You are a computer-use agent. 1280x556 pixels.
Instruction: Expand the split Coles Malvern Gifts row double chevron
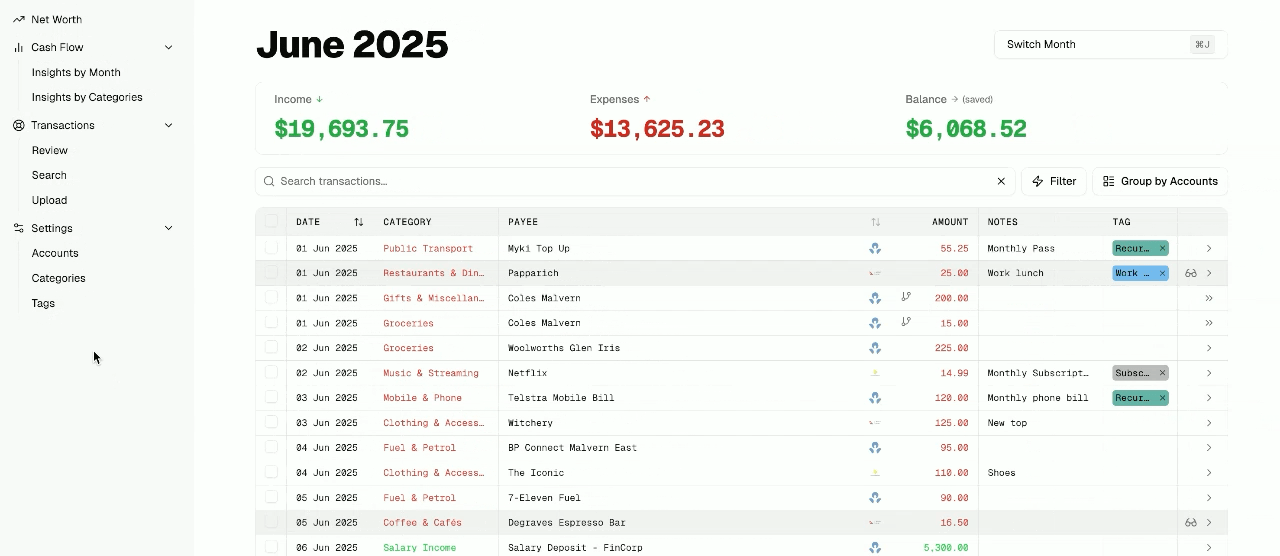[1208, 298]
